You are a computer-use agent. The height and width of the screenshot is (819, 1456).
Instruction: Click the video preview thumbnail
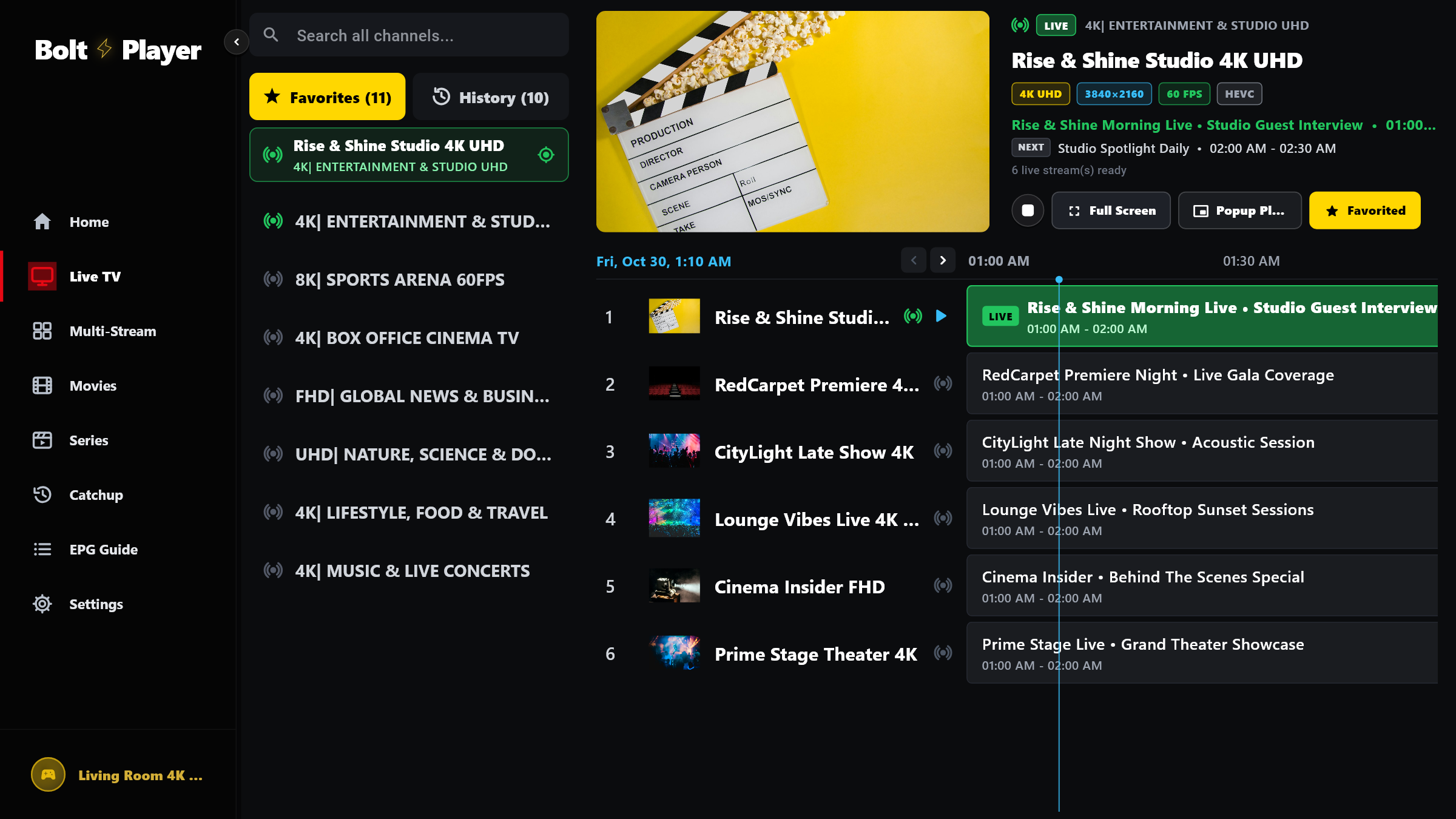[792, 121]
